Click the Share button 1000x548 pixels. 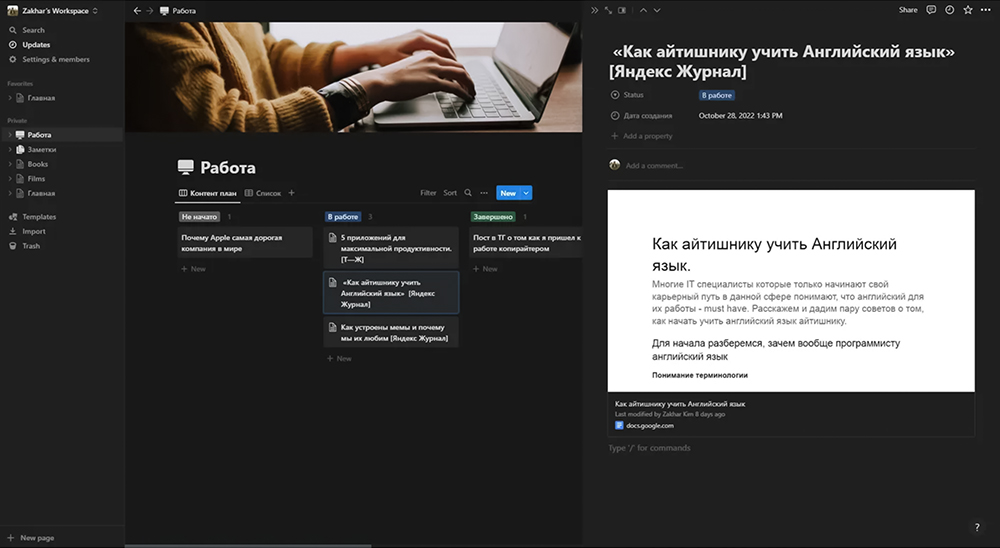coord(907,10)
